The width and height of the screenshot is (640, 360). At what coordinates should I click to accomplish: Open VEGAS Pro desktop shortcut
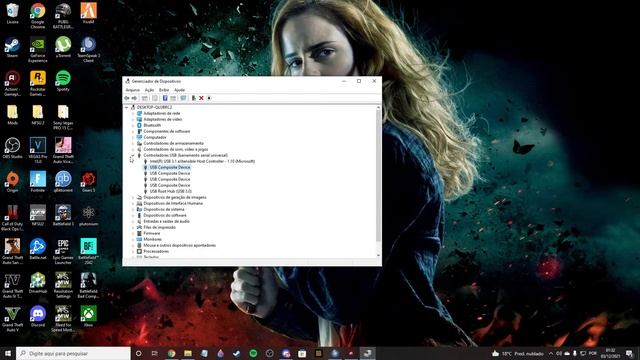coord(38,151)
